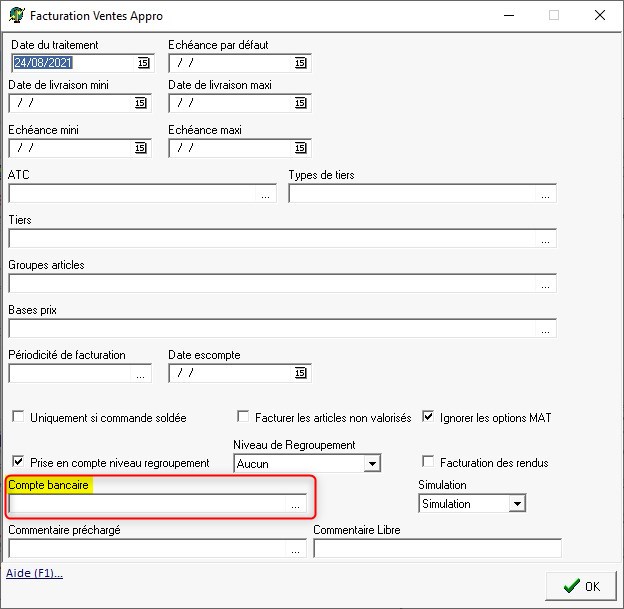Expand the Niveau de Regroupement dropdown
Viewport: 624px width, 609px height.
click(372, 464)
